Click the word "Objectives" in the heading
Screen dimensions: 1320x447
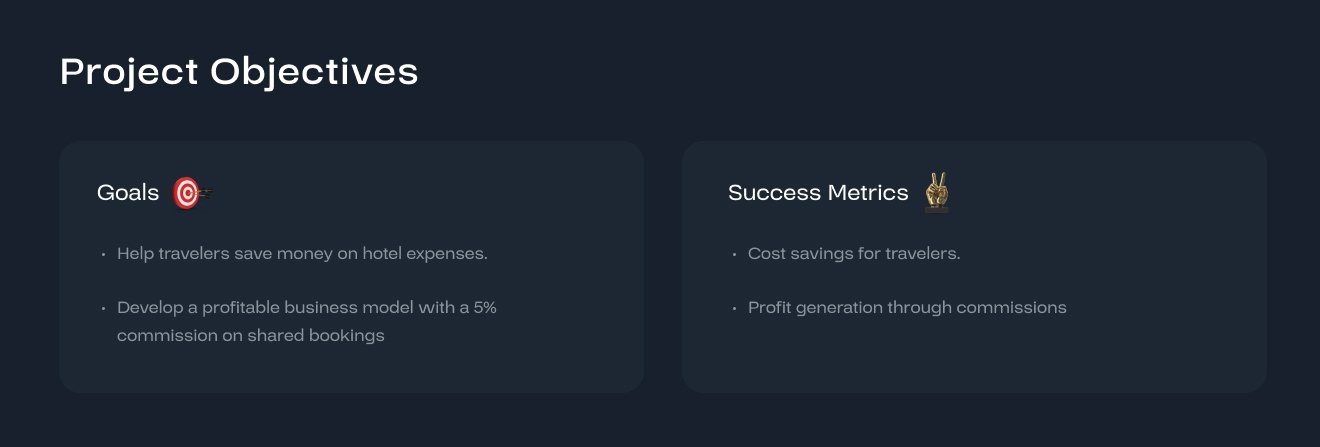point(314,72)
